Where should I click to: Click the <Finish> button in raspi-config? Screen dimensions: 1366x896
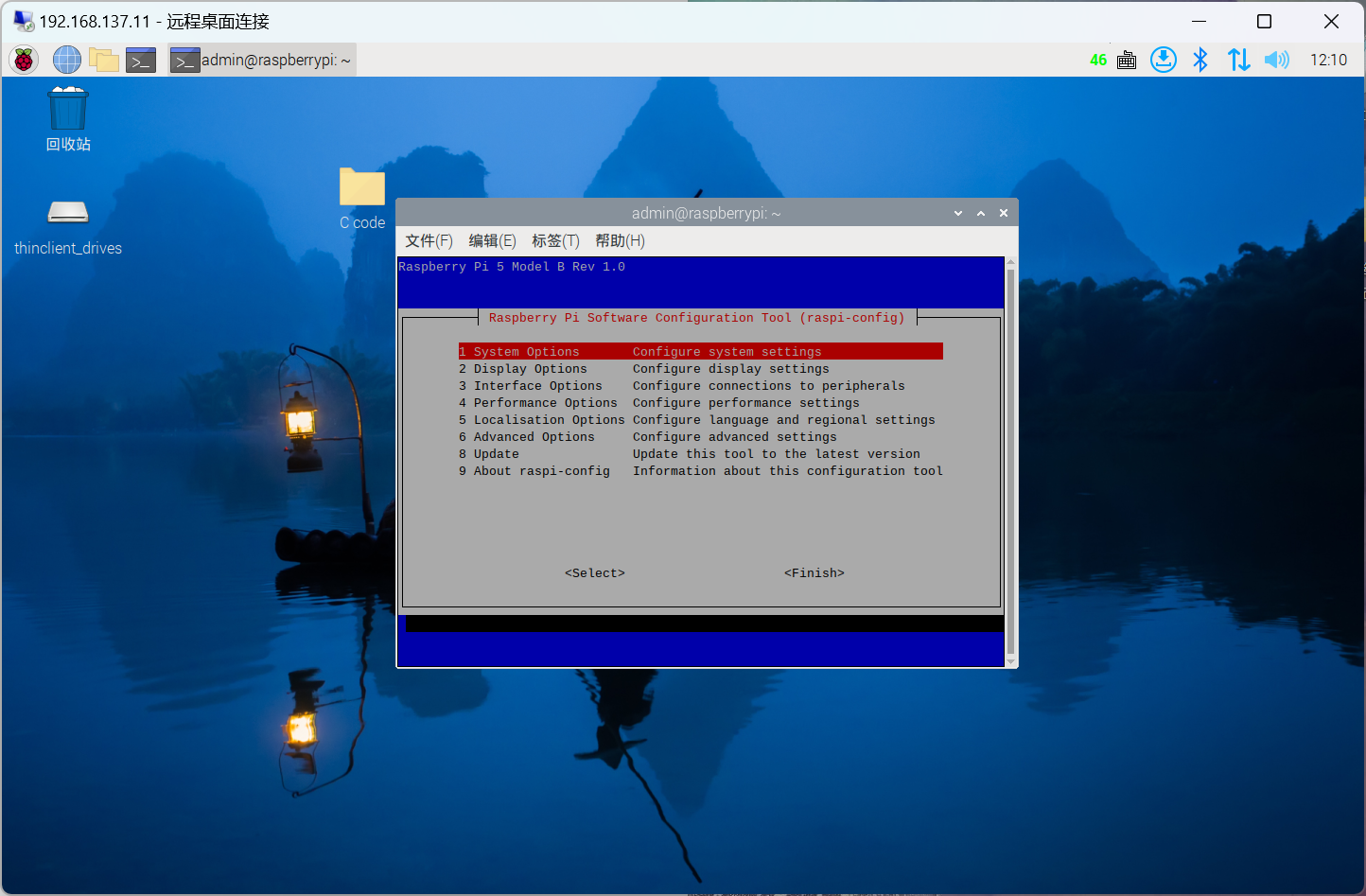click(x=814, y=572)
